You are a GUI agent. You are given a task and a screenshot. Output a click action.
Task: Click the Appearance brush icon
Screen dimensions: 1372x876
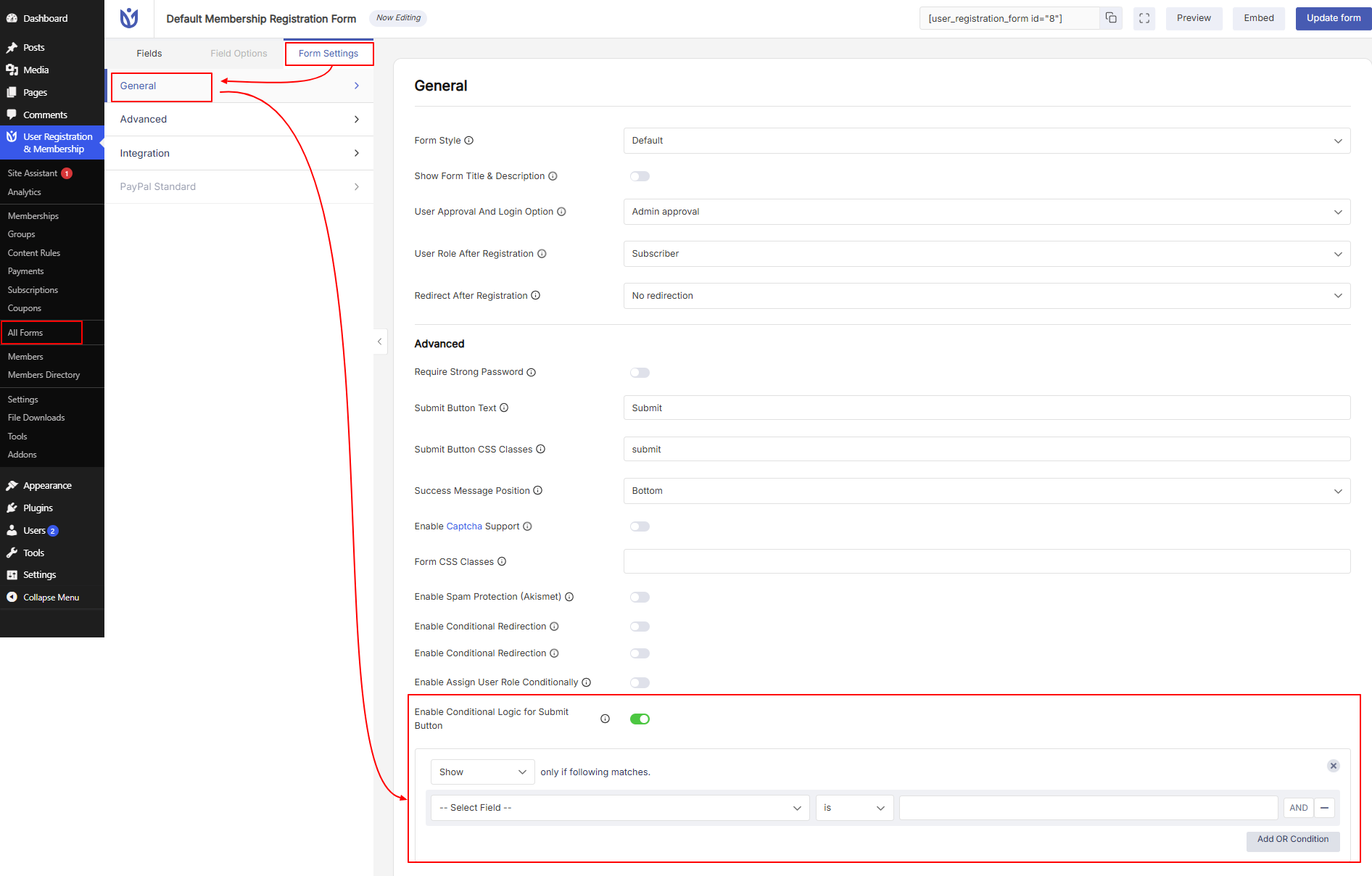pyautogui.click(x=12, y=485)
